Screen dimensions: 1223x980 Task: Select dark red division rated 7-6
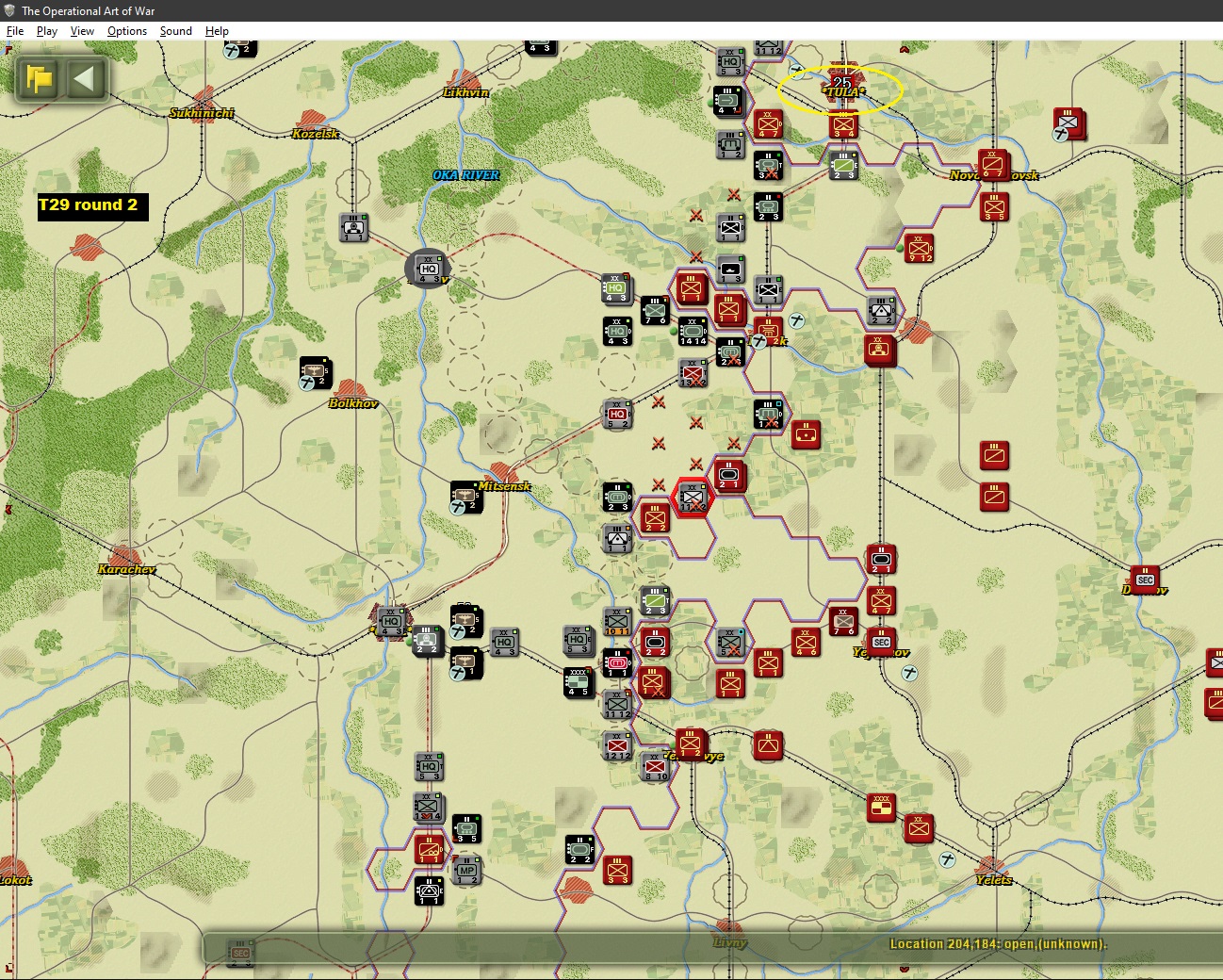point(843,621)
